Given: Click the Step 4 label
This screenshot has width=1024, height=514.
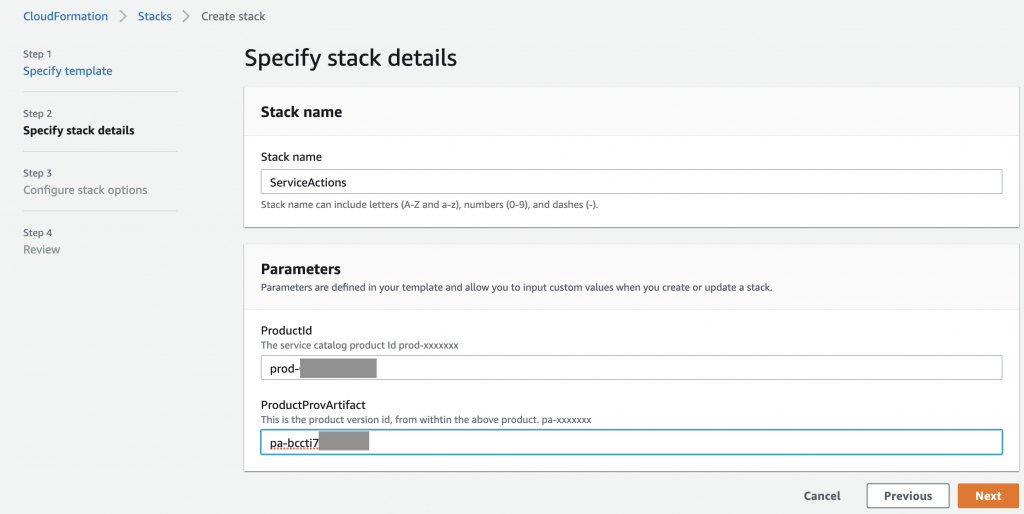Looking at the screenshot, I should click(37, 233).
